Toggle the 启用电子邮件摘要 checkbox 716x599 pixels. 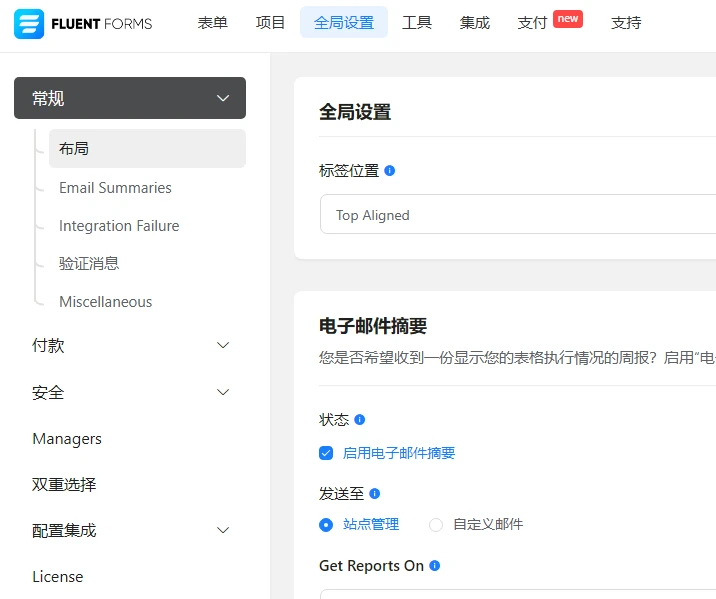[x=326, y=453]
